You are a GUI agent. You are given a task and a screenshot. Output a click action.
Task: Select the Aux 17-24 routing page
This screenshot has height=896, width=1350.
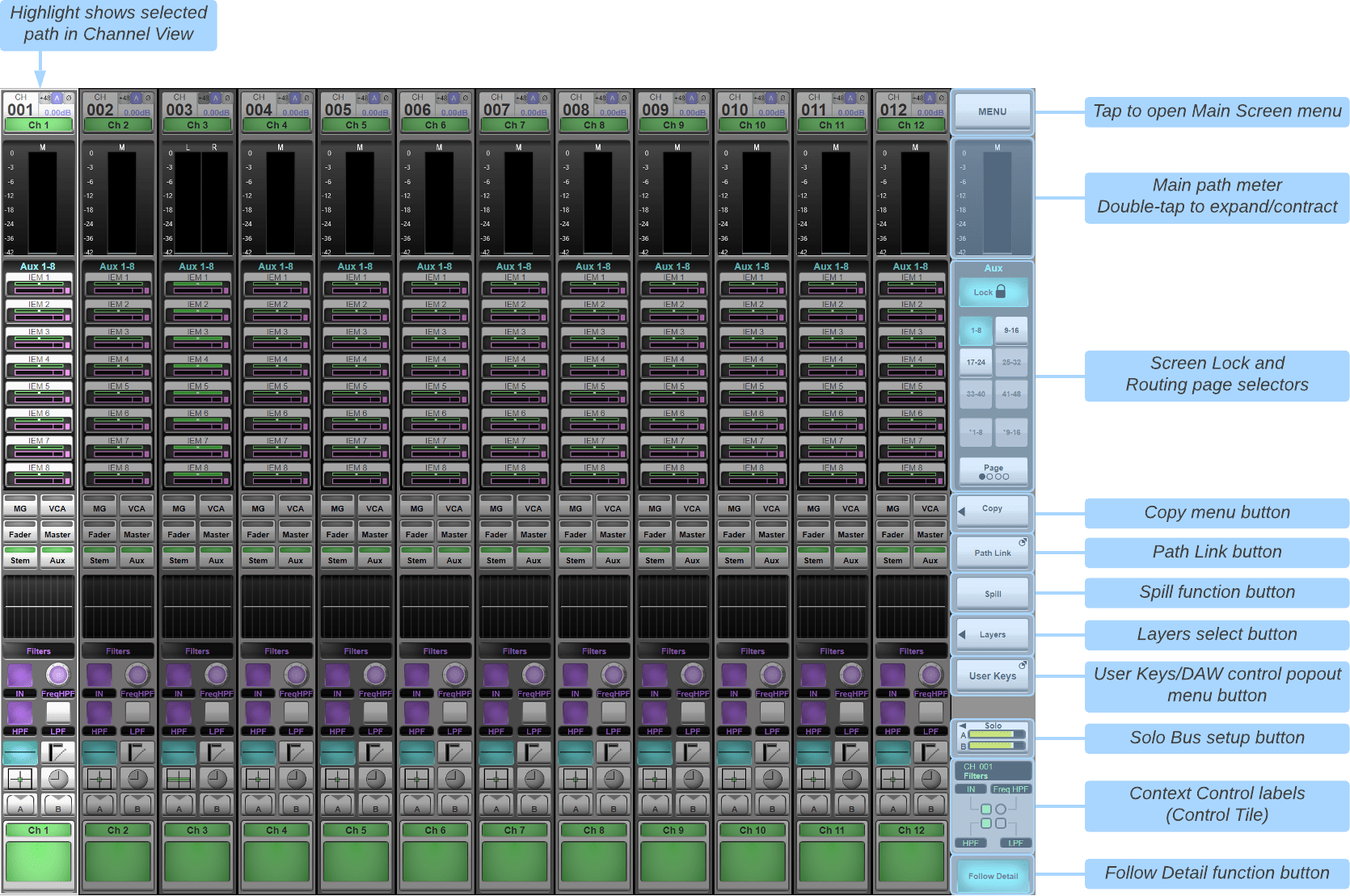(x=977, y=363)
